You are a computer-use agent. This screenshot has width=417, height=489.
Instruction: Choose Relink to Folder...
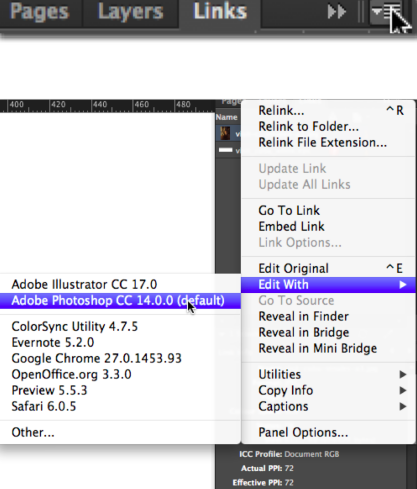pyautogui.click(x=328, y=126)
